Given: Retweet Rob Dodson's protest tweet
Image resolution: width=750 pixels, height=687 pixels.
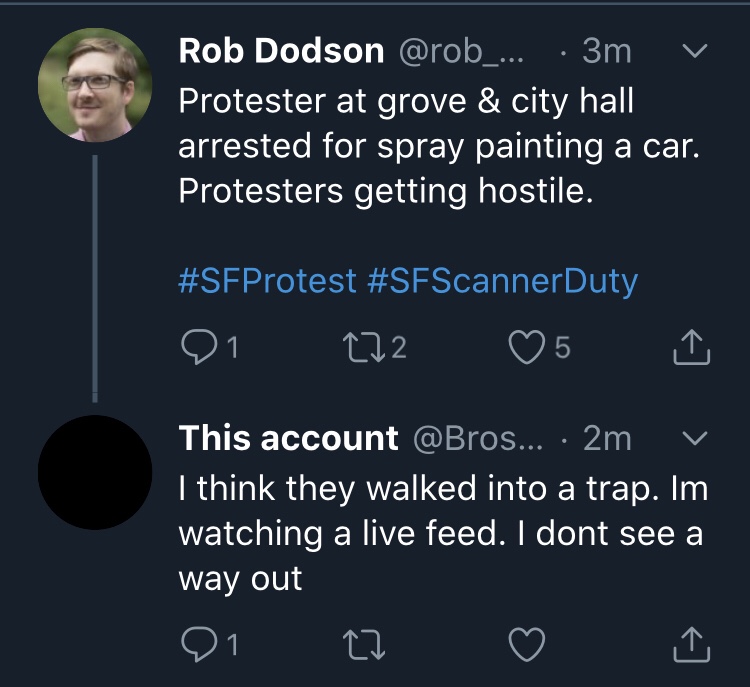Looking at the screenshot, I should (x=358, y=347).
